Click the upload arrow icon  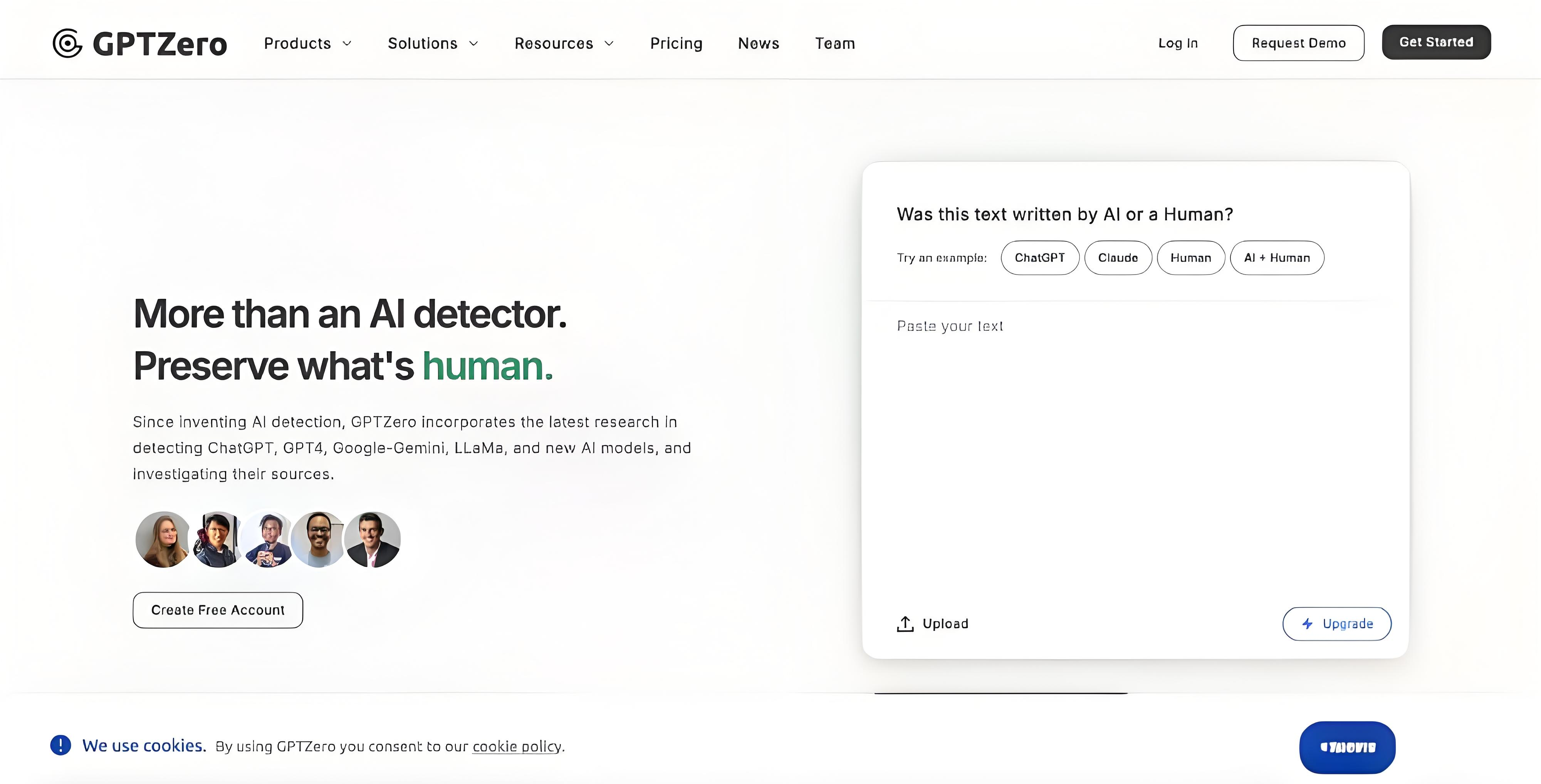coord(905,624)
